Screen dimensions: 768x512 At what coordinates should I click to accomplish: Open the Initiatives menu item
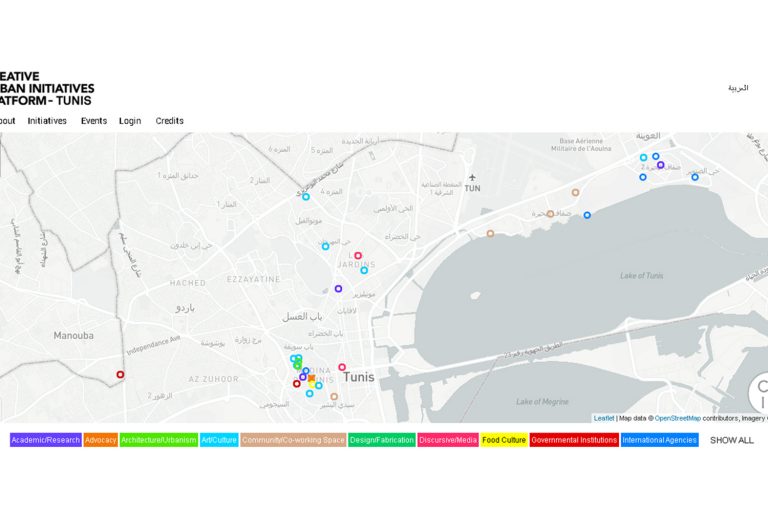[x=47, y=121]
